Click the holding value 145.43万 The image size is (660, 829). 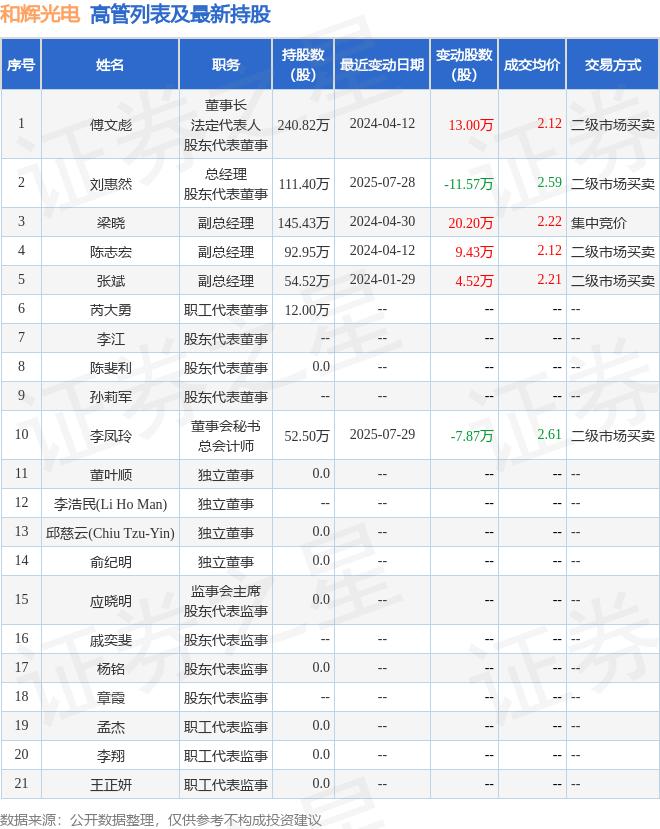point(304,223)
